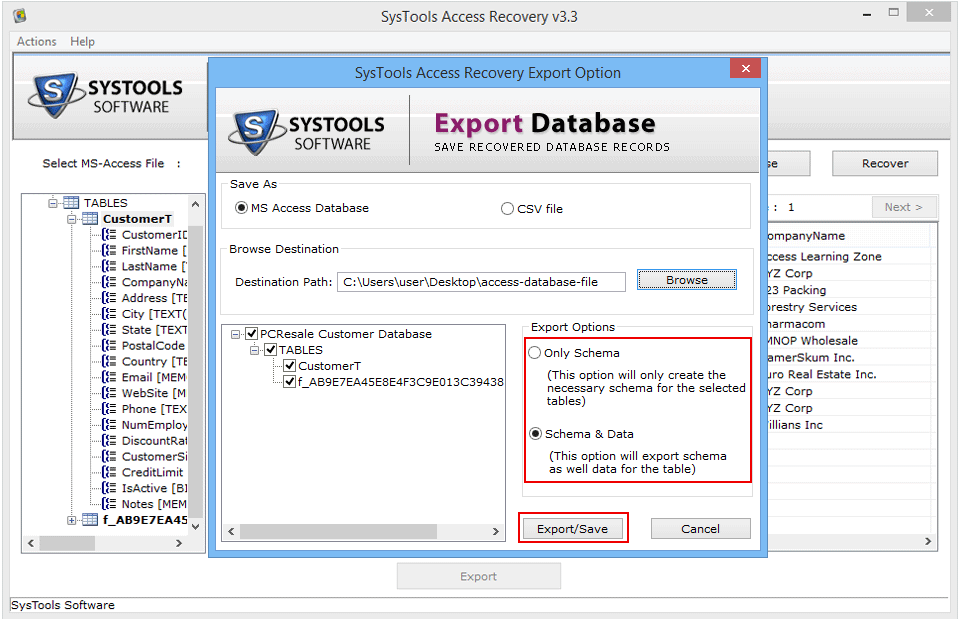The height and width of the screenshot is (619, 960).
Task: Collapse the CustomerT node in left tree
Action: point(72,219)
